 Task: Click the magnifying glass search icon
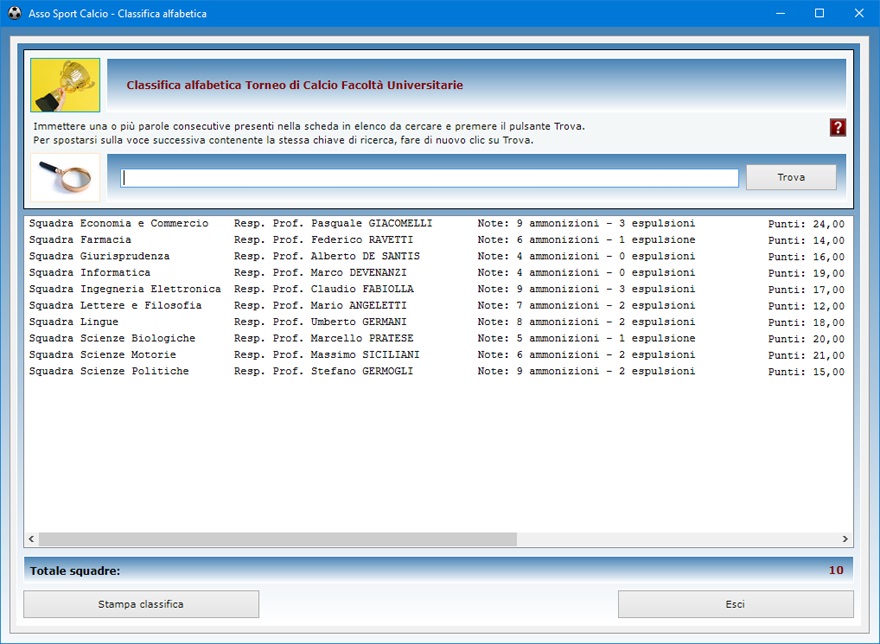(65, 177)
